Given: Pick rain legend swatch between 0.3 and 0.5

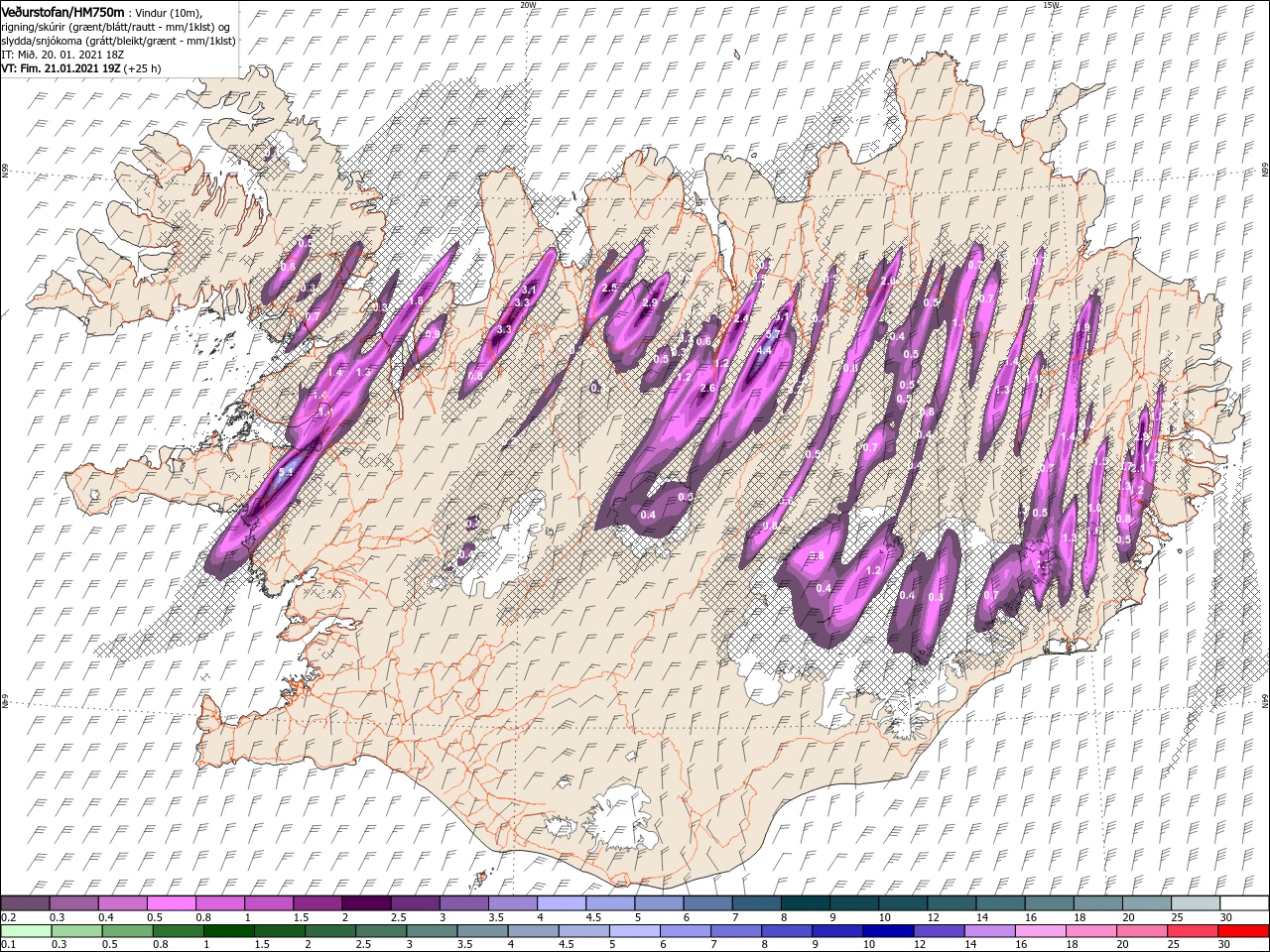Looking at the screenshot, I should coord(75,932).
